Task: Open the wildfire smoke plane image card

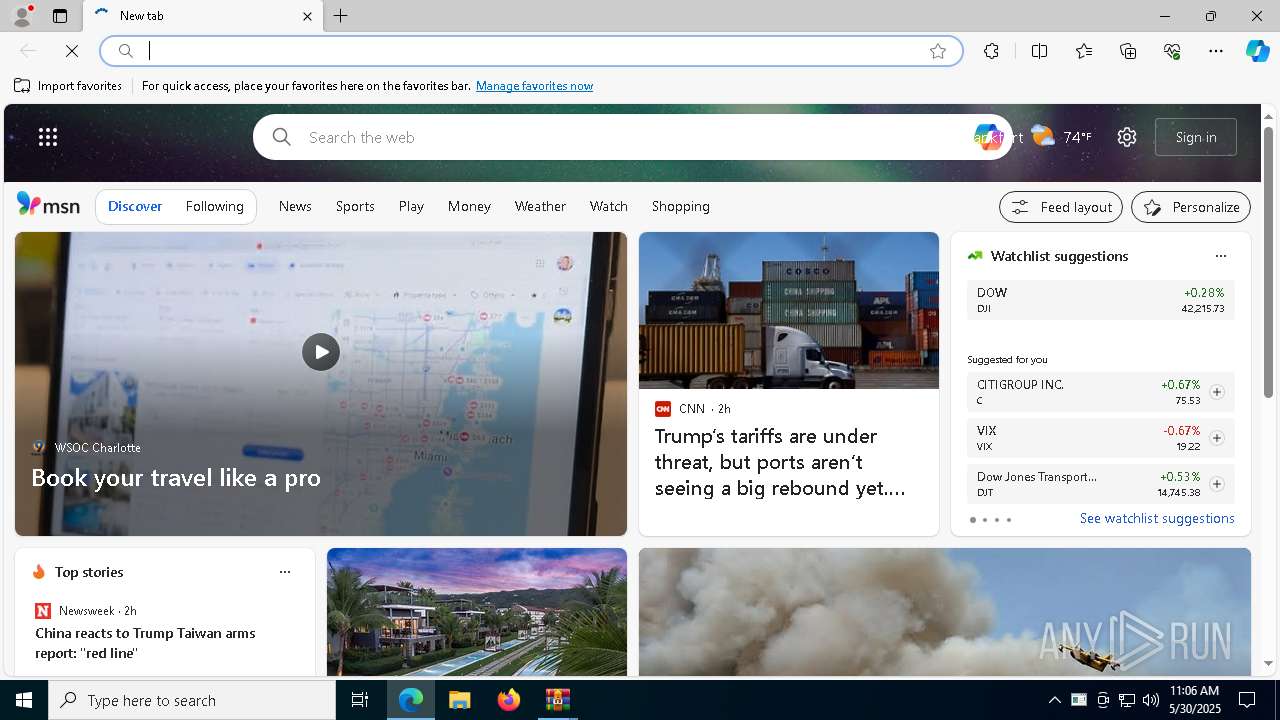Action: coord(945,612)
